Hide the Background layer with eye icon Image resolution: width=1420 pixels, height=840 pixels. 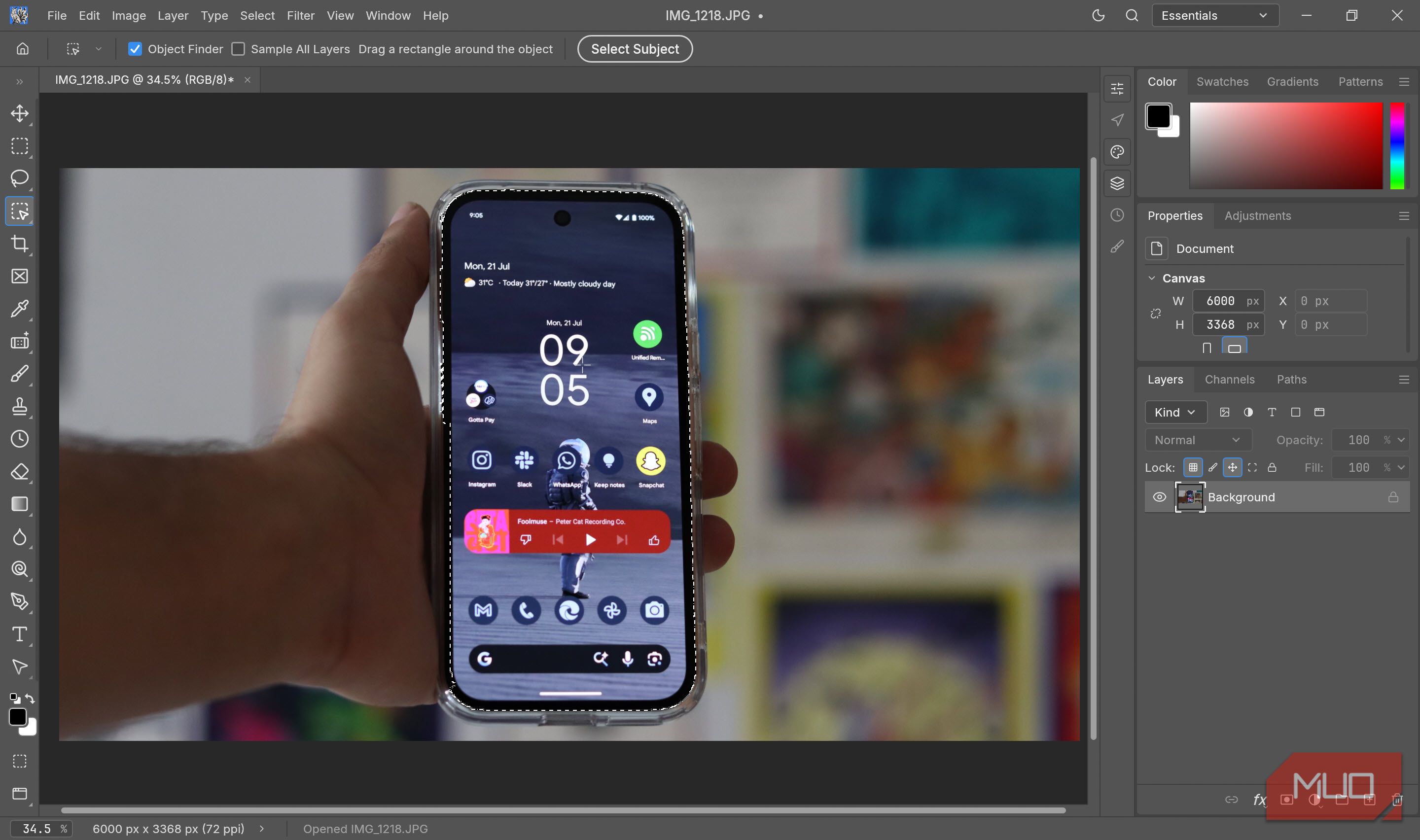click(1159, 497)
